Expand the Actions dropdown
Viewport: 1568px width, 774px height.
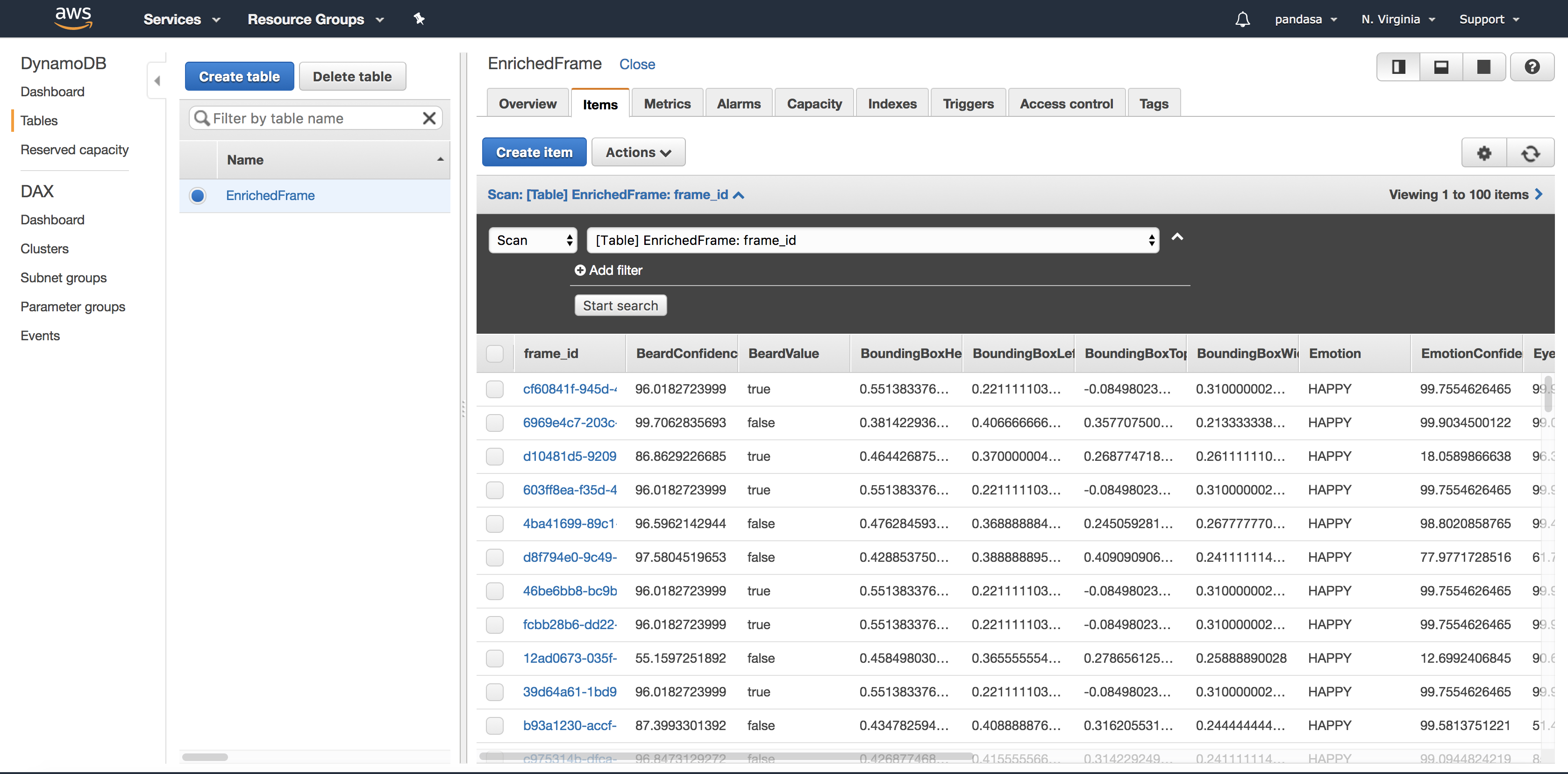click(638, 152)
